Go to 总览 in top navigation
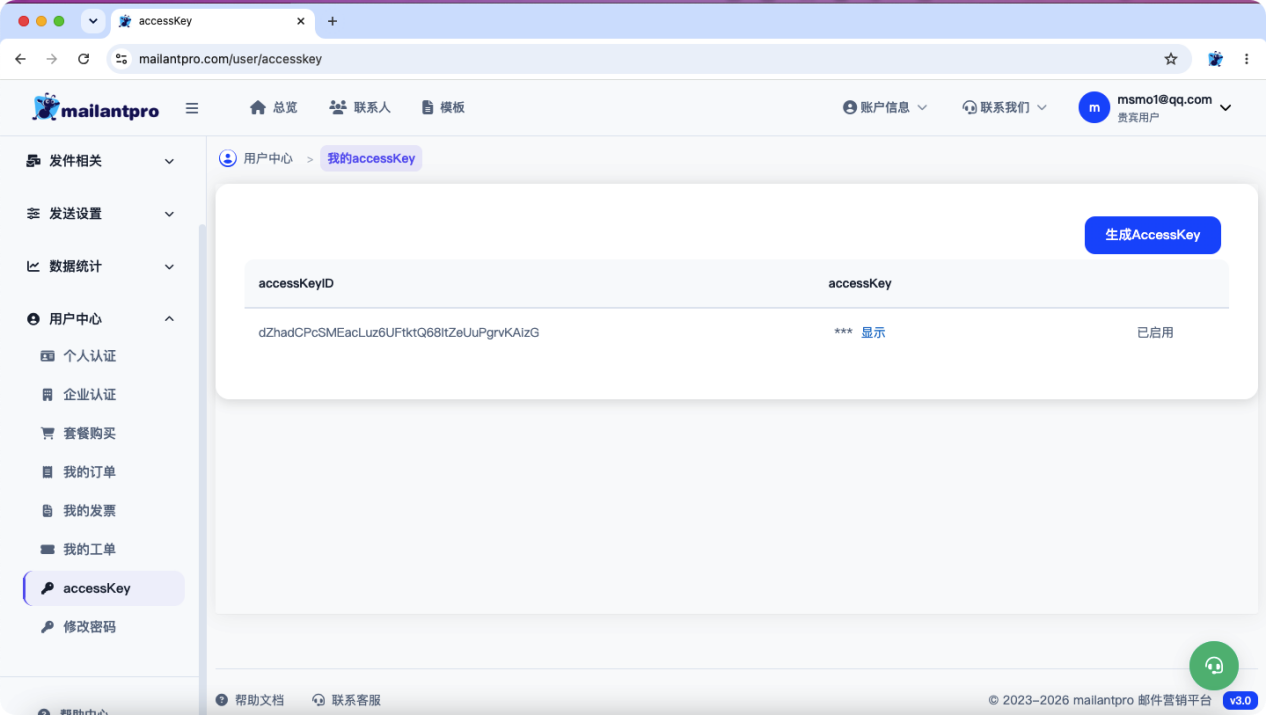This screenshot has width=1266, height=715. coord(273,108)
